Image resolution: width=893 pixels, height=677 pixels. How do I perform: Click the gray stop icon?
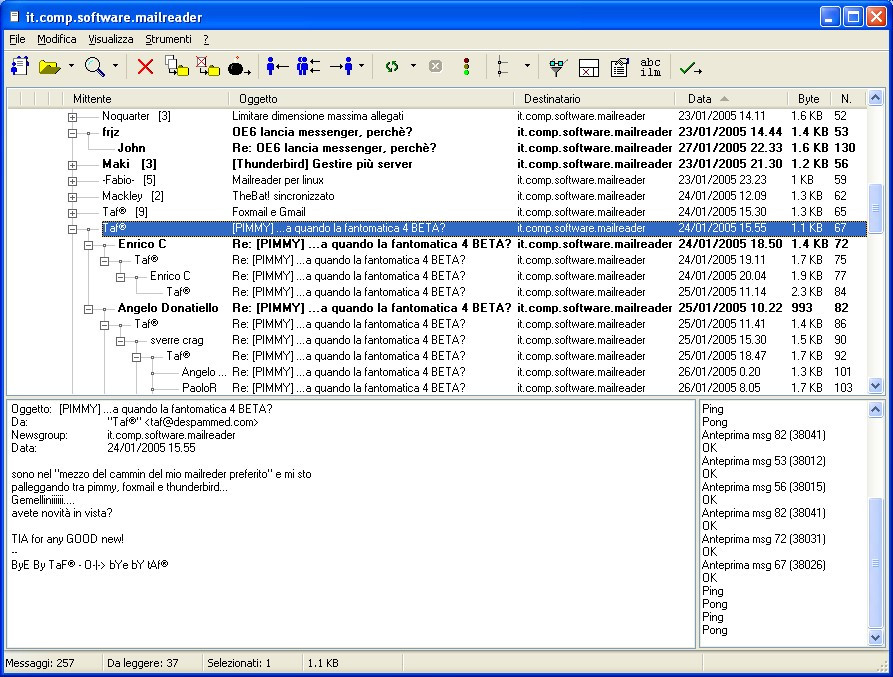pyautogui.click(x=436, y=67)
